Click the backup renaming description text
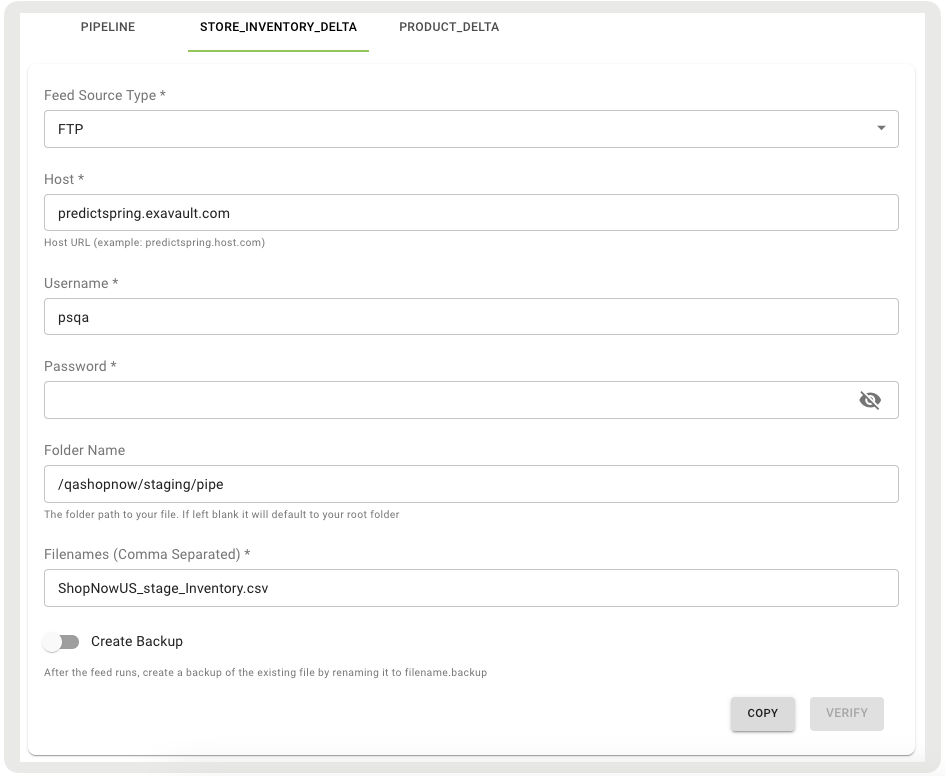The image size is (945, 776). (x=265, y=672)
